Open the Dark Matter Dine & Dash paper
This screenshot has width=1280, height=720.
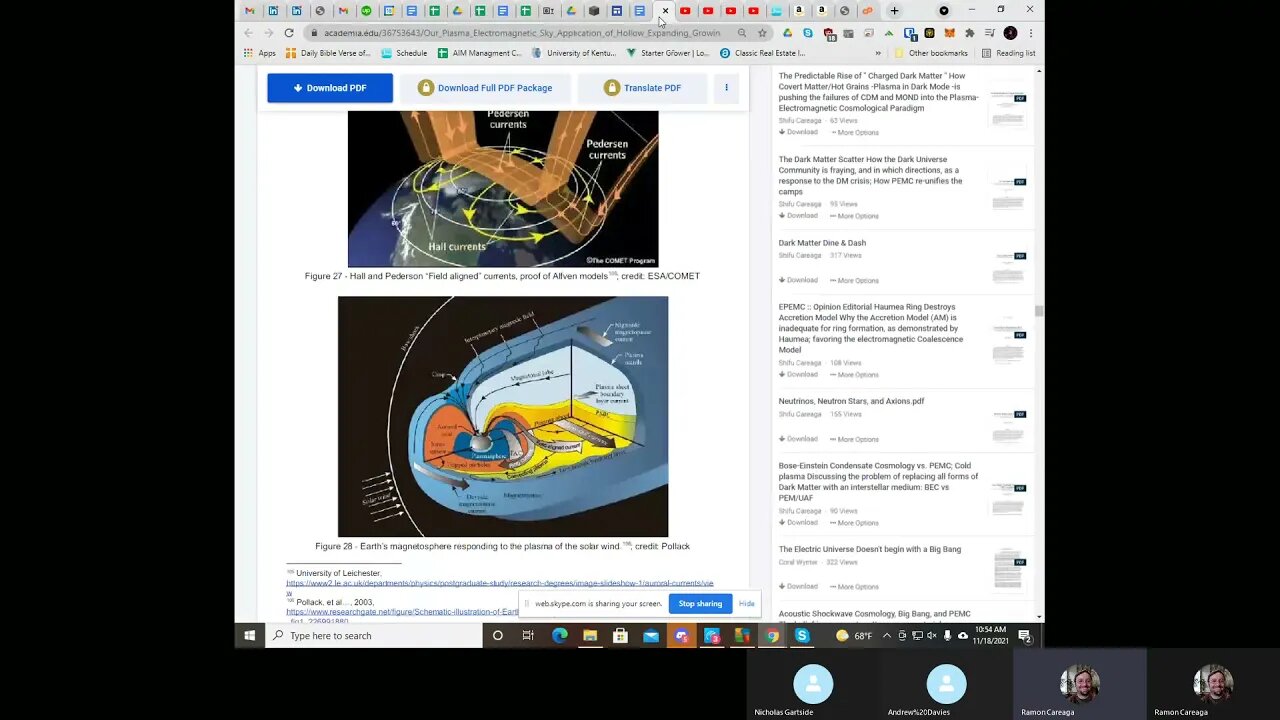click(822, 243)
